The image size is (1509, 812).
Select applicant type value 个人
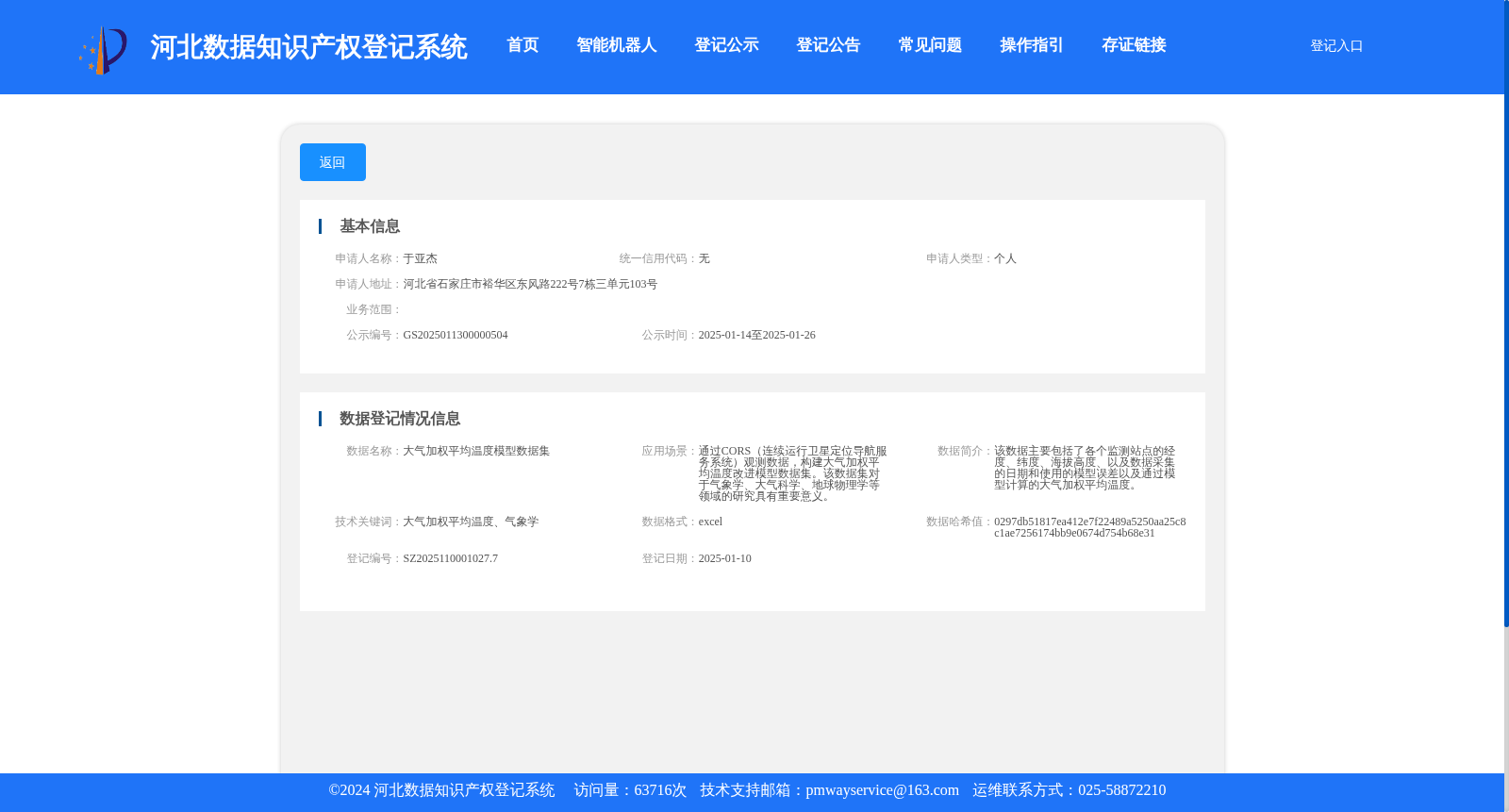pyautogui.click(x=1005, y=258)
